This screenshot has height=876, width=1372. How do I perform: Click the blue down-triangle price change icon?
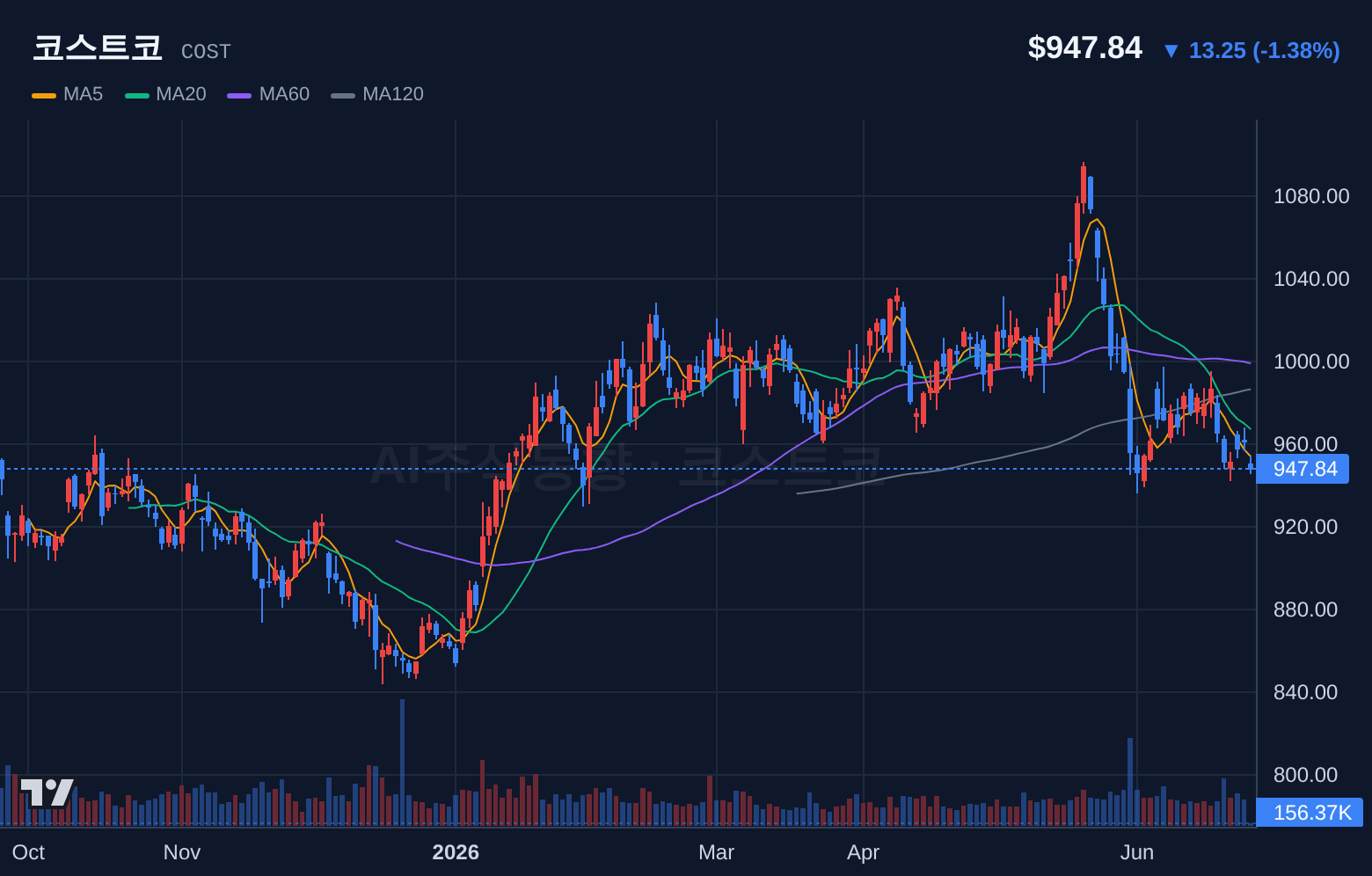click(1171, 51)
